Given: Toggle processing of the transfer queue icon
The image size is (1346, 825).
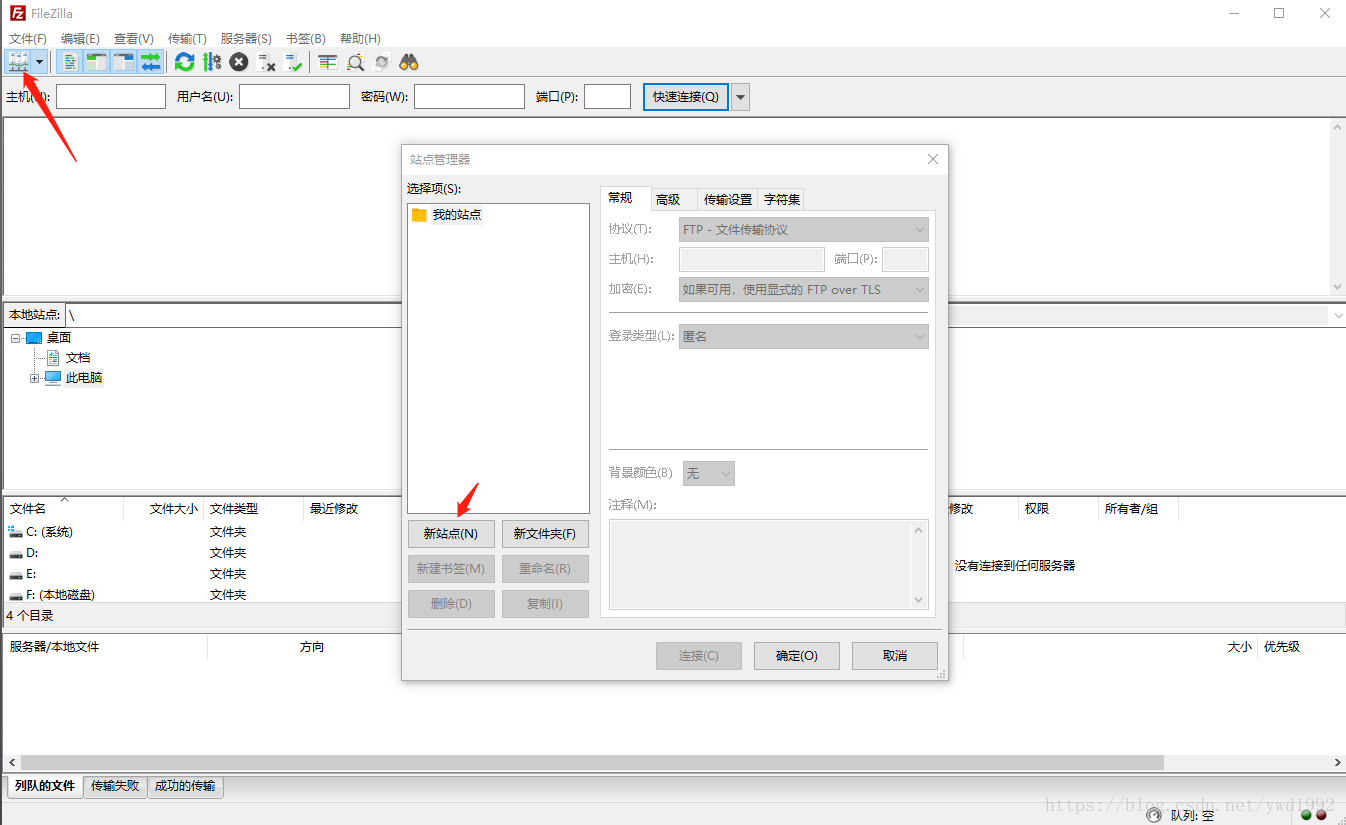Looking at the screenshot, I should click(x=212, y=62).
